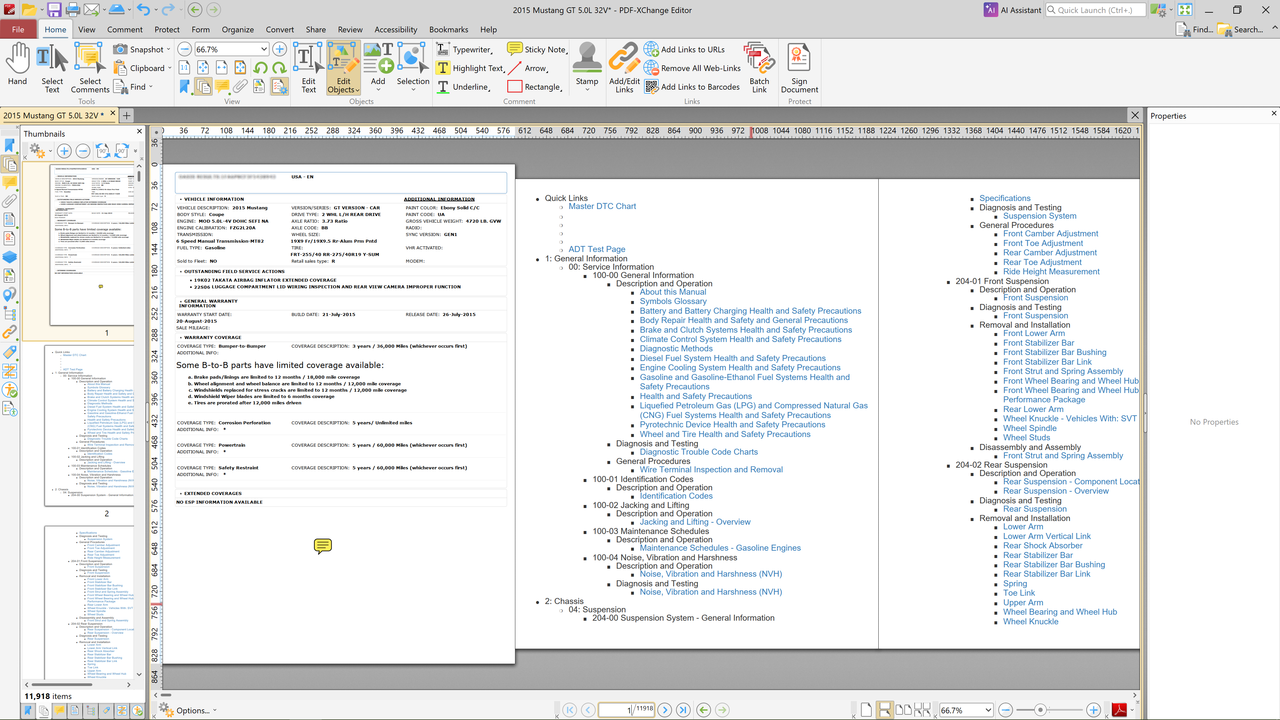Open the Front Camber Adjustment link

click(x=1050, y=234)
